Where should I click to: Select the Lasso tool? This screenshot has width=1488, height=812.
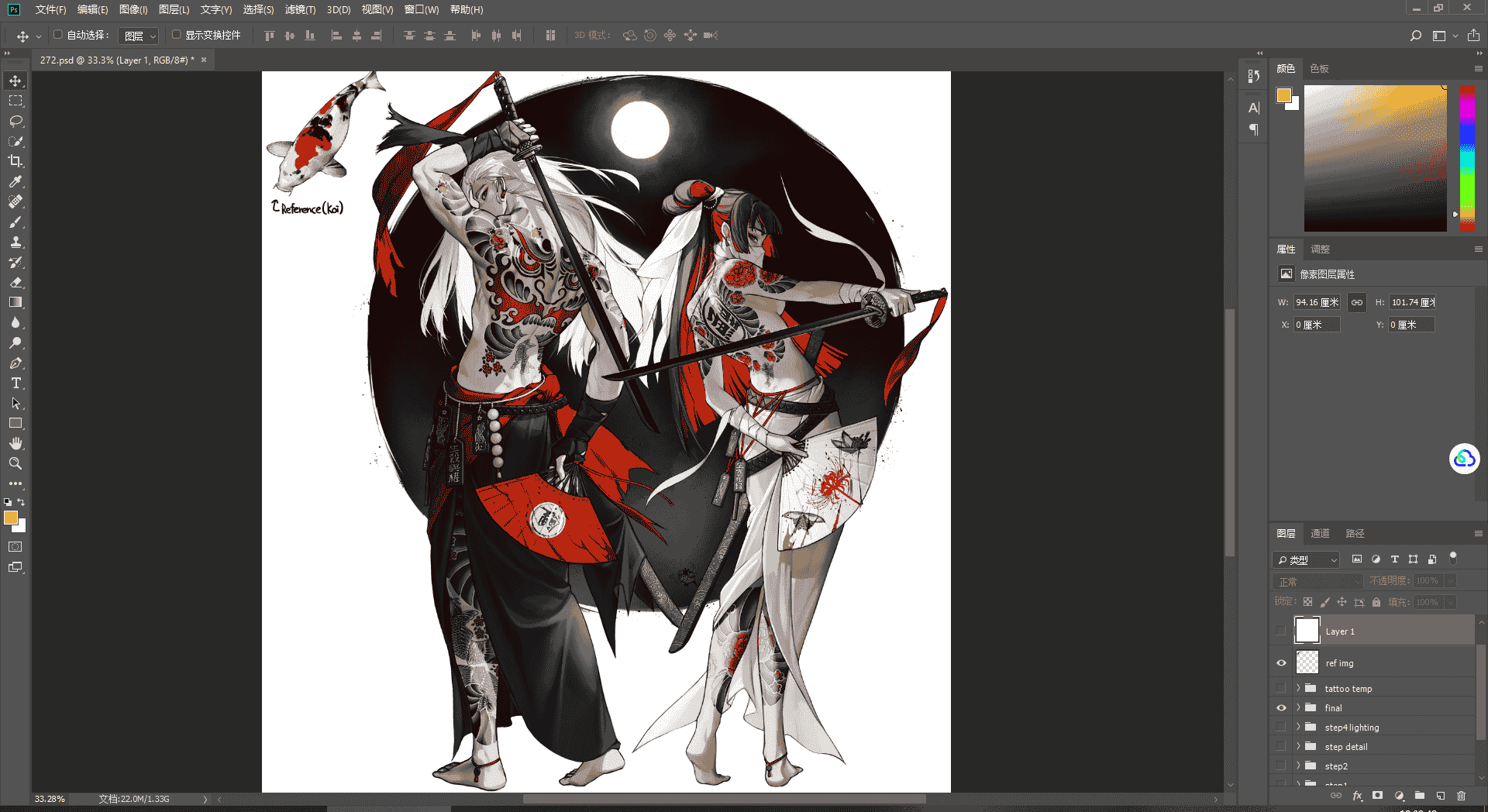pyautogui.click(x=15, y=121)
